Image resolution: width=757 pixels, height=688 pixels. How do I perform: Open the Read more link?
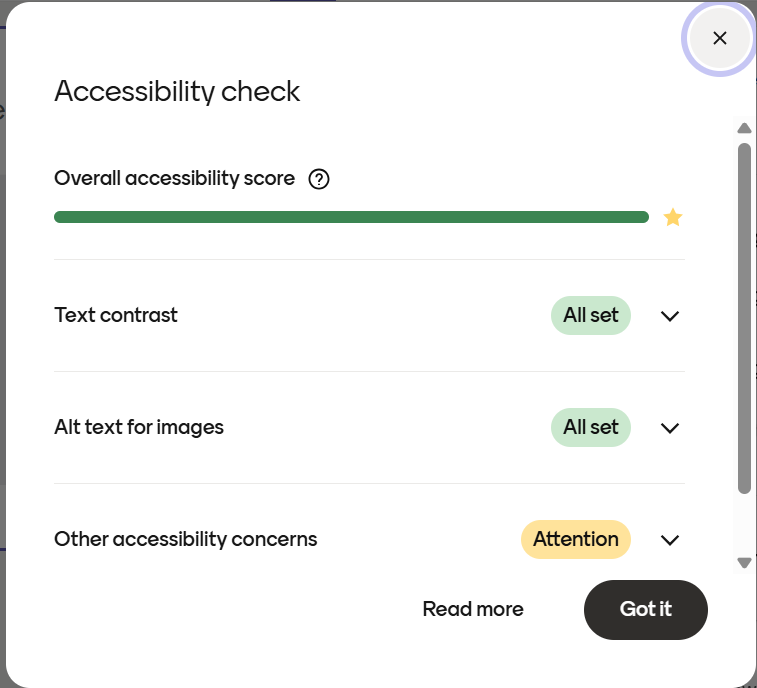pyautogui.click(x=473, y=609)
